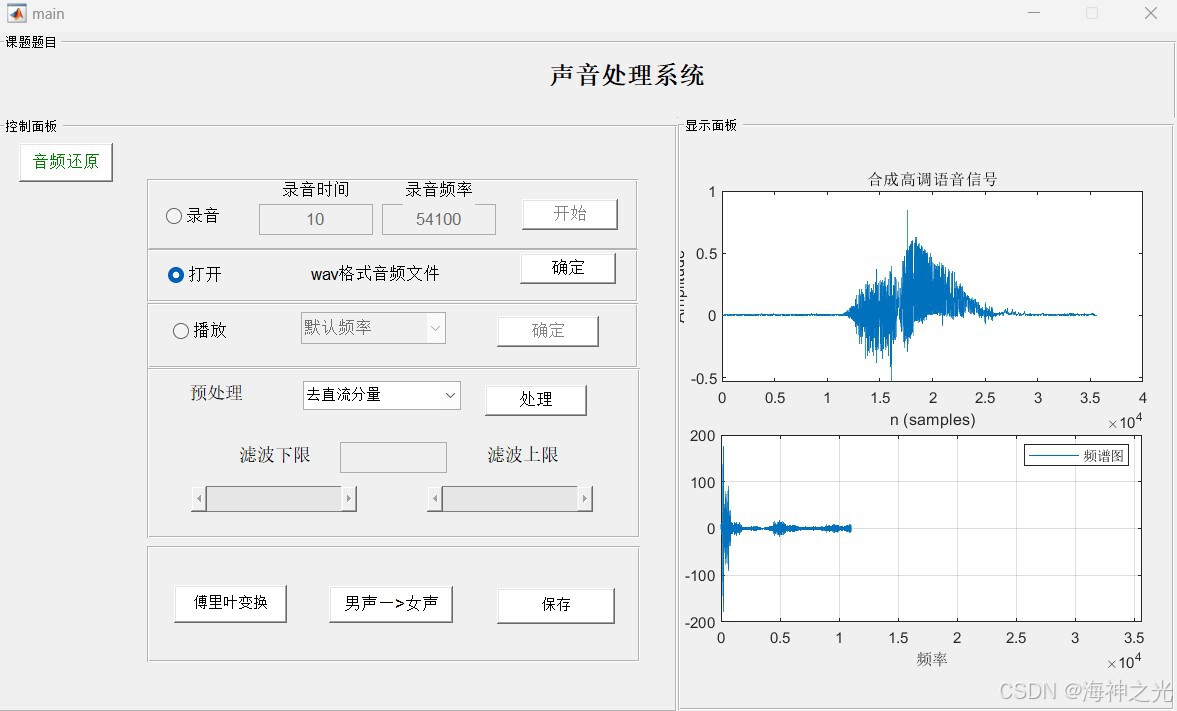Screen dimensions: 1177x711
Task: Click the 录音频率 field showing 54100
Action: 438,219
